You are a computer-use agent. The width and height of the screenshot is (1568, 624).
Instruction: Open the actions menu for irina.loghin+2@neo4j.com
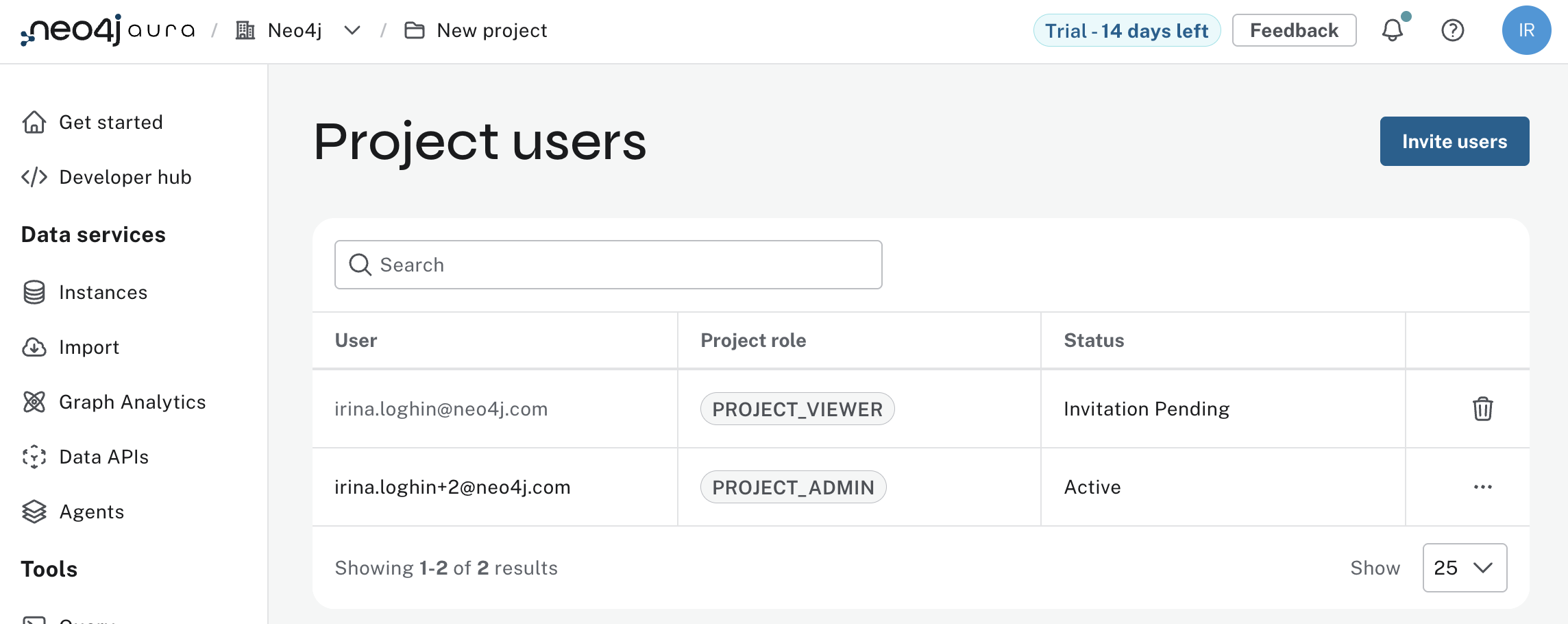click(1483, 487)
